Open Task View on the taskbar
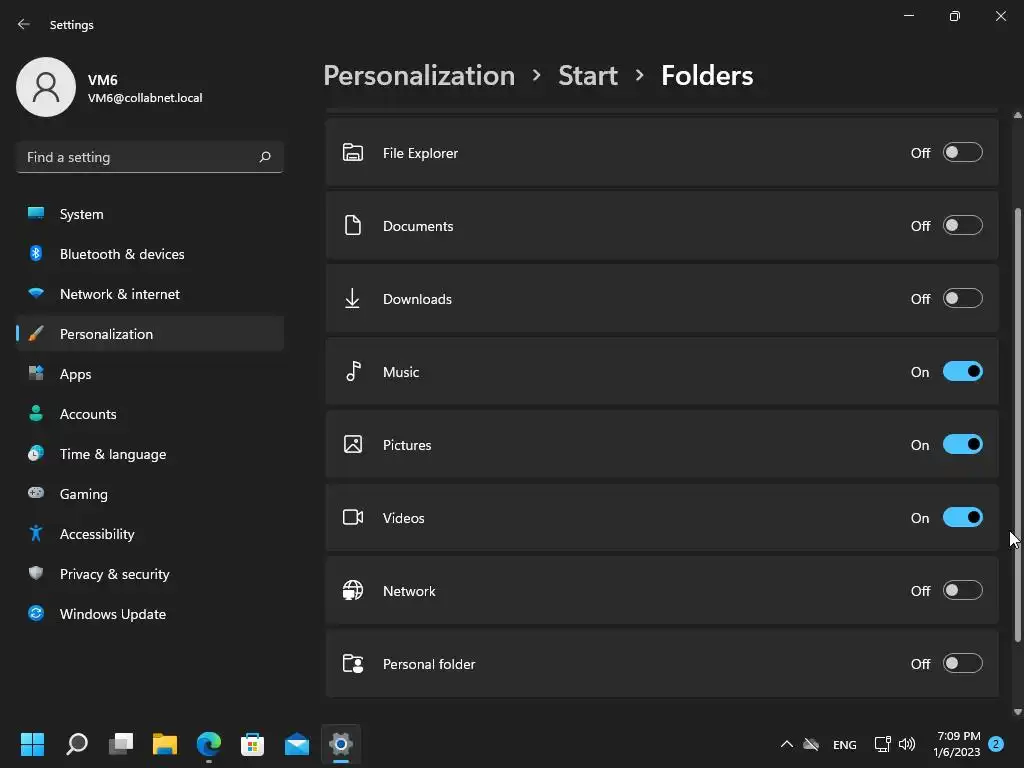The height and width of the screenshot is (768, 1024). point(121,744)
